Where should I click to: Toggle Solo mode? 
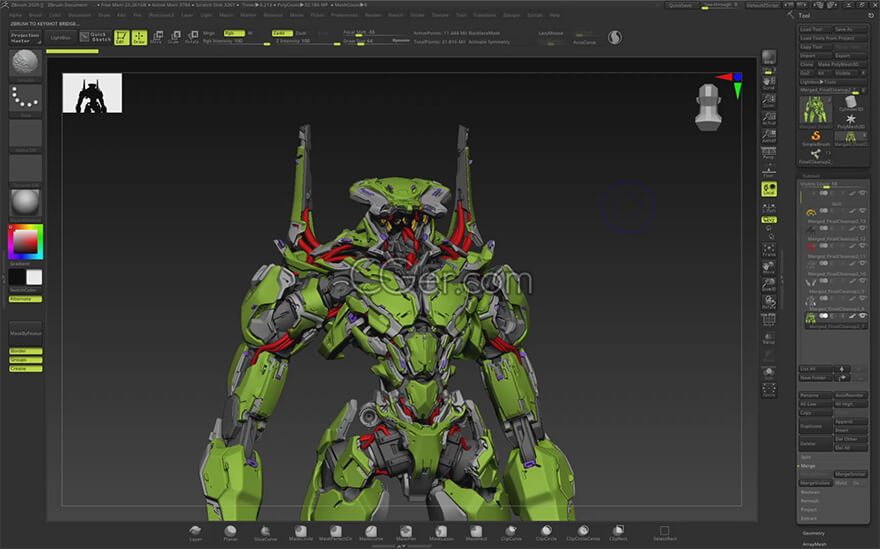[769, 373]
